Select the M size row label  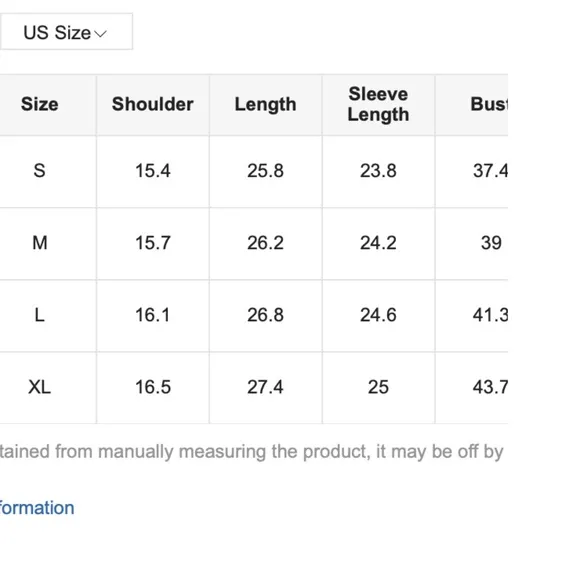[x=40, y=243]
